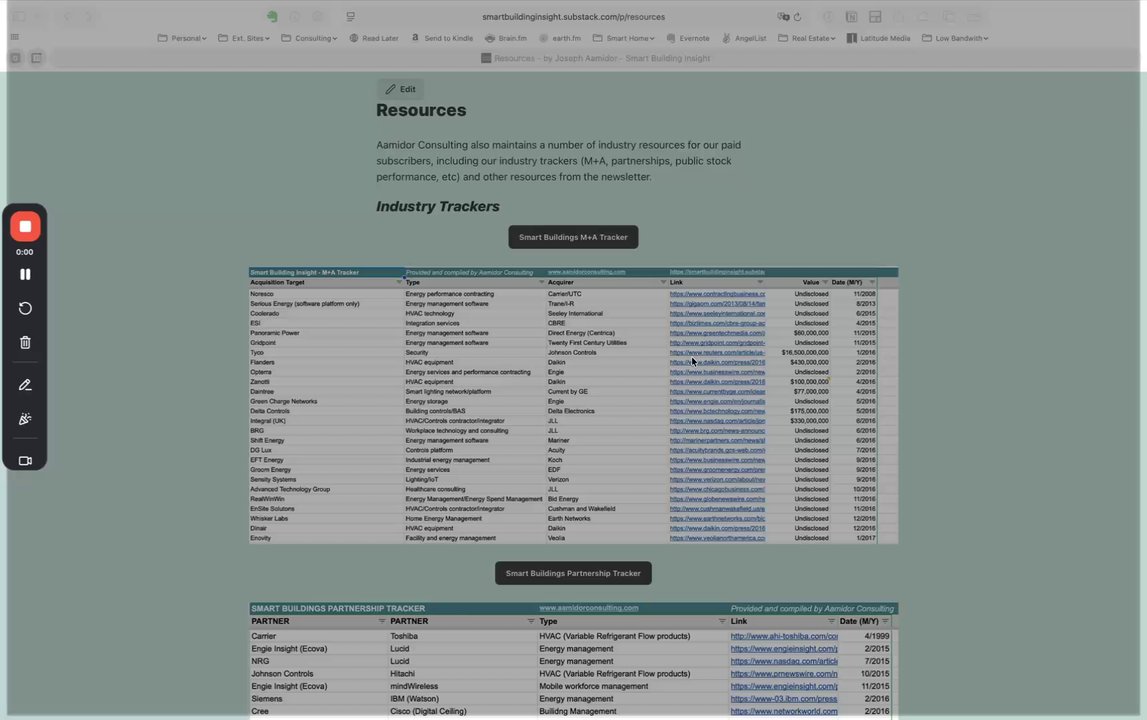Viewport: 1147px width, 720px height.
Task: Click the 'Toshiba' partner cell
Action: [x=404, y=637]
